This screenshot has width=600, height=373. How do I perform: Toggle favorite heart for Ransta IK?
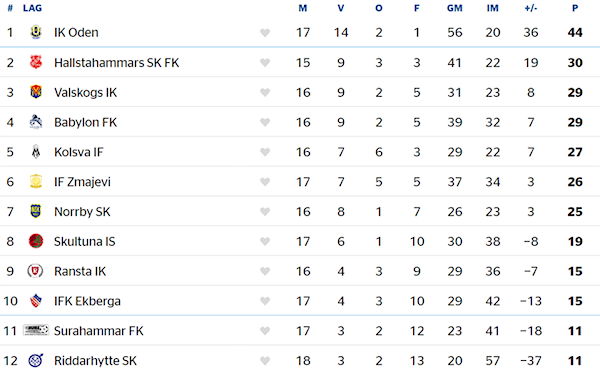coord(265,272)
